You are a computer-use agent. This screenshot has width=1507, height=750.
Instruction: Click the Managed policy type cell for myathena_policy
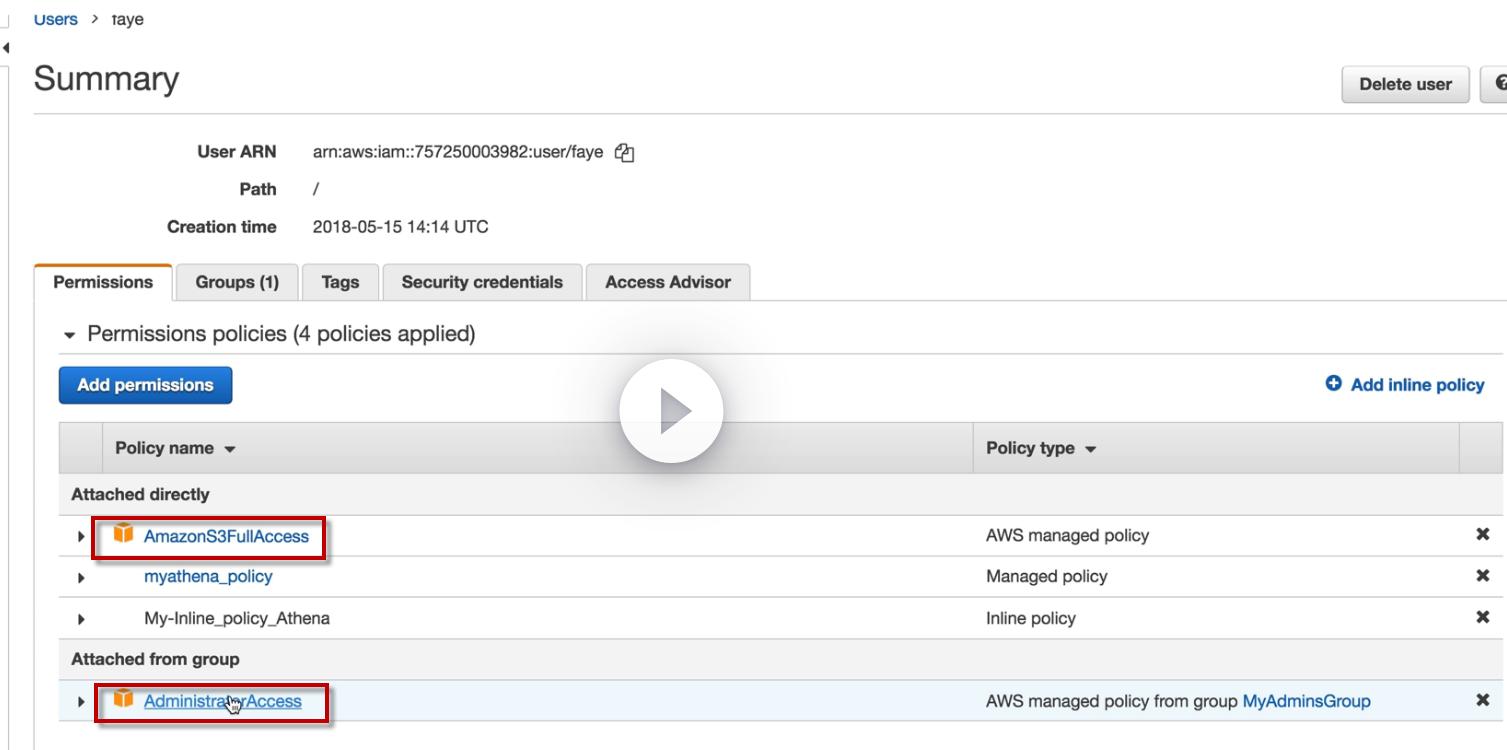[1047, 576]
